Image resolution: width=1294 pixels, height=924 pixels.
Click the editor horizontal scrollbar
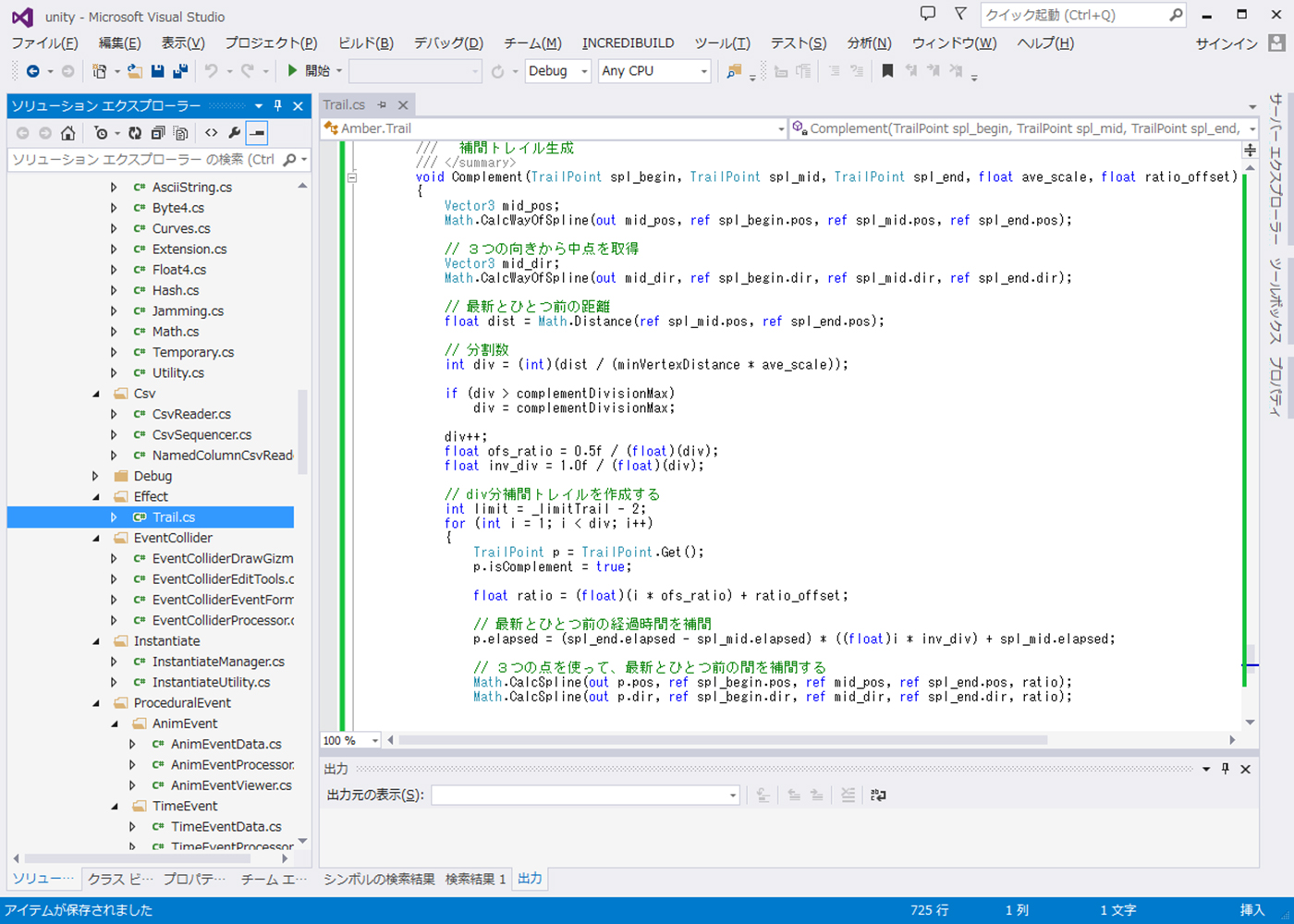pyautogui.click(x=723, y=740)
